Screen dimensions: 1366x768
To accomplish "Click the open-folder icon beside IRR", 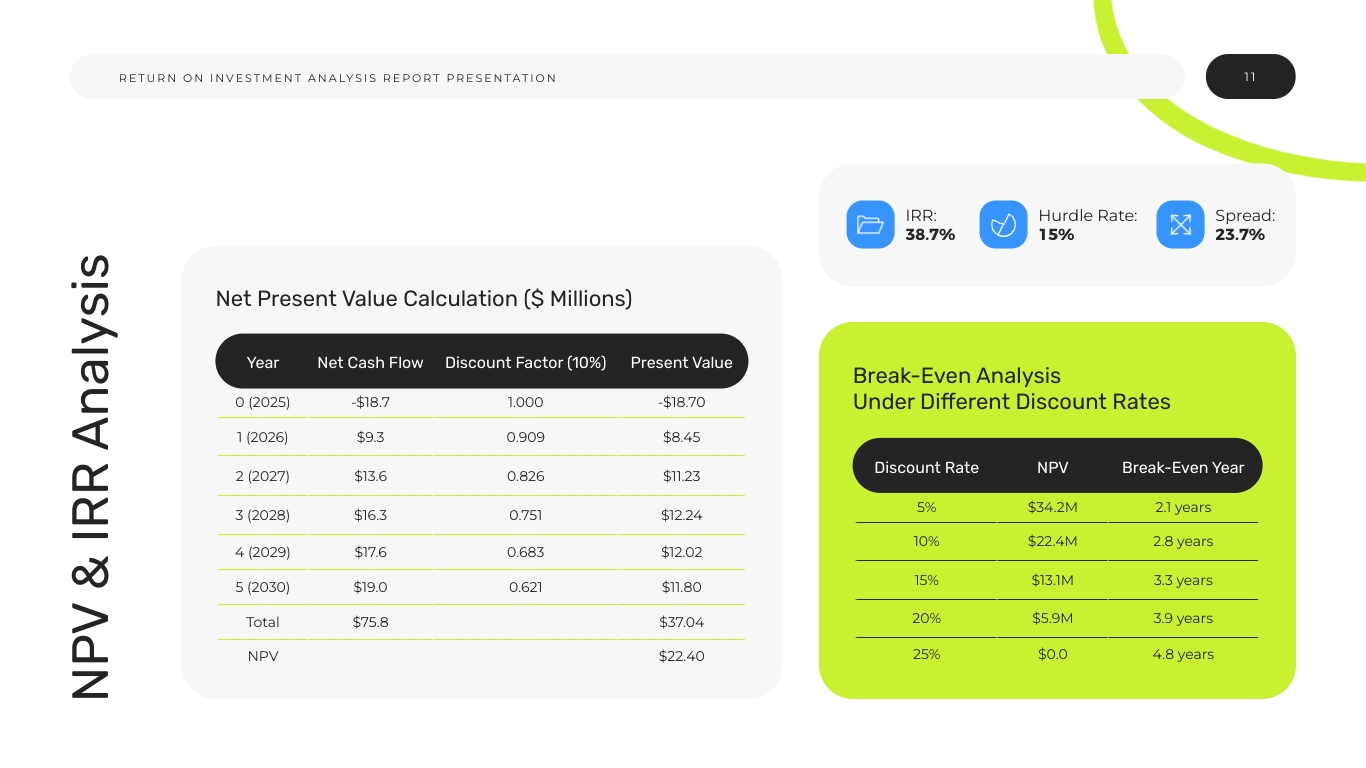I will click(870, 225).
